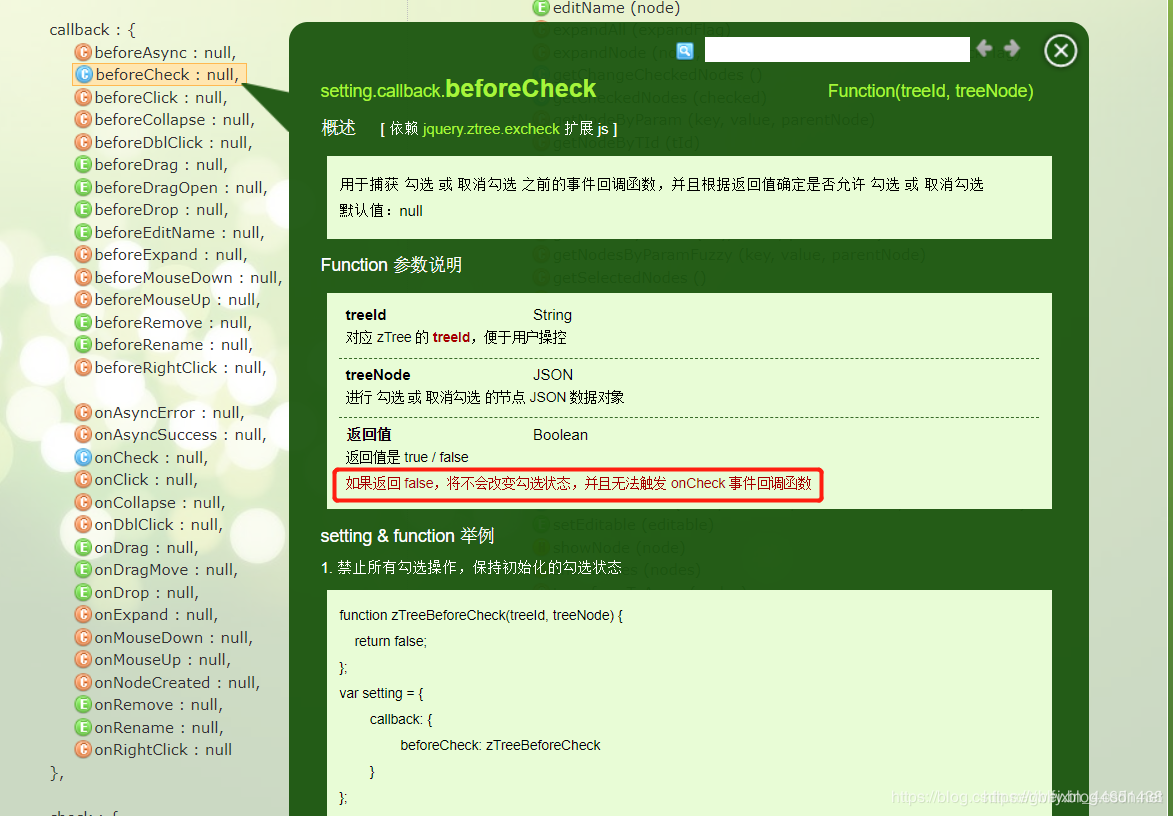1173x816 pixels.
Task: Click the E icon beside beforeDrop
Action: click(83, 209)
